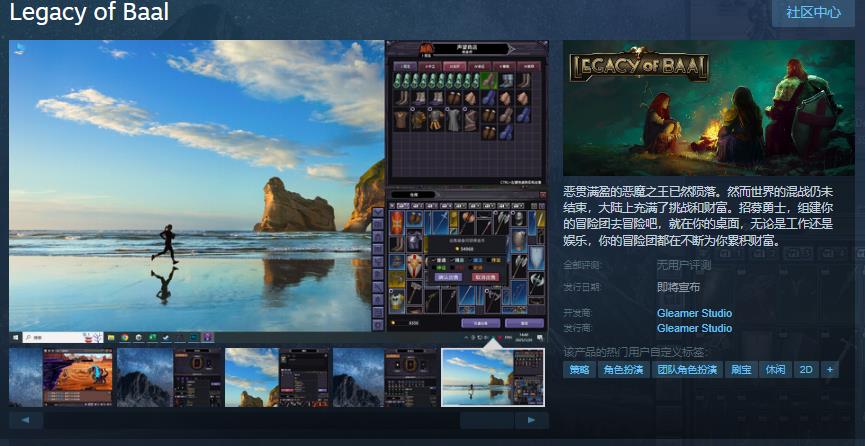Select the highlighted fifth beach thumbnail
The width and height of the screenshot is (865, 446).
[x=493, y=377]
